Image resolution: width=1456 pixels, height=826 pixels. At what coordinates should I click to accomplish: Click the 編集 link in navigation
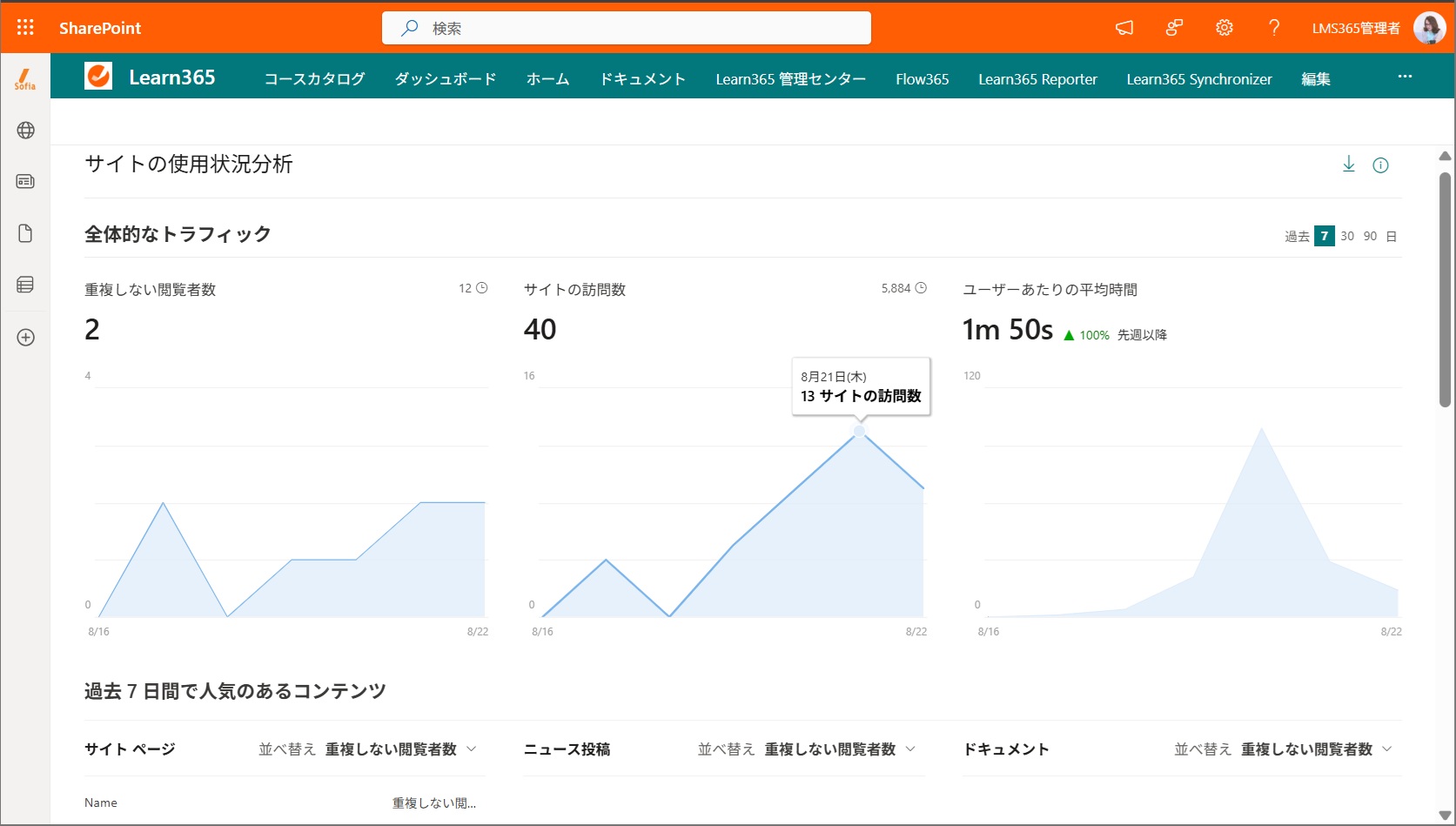pos(1316,79)
